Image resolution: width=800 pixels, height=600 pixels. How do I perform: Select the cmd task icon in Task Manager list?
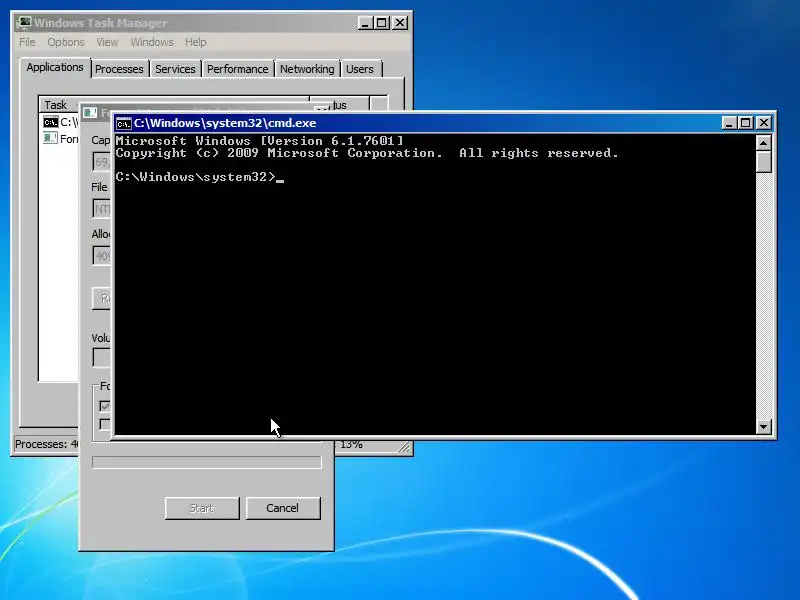pos(51,122)
